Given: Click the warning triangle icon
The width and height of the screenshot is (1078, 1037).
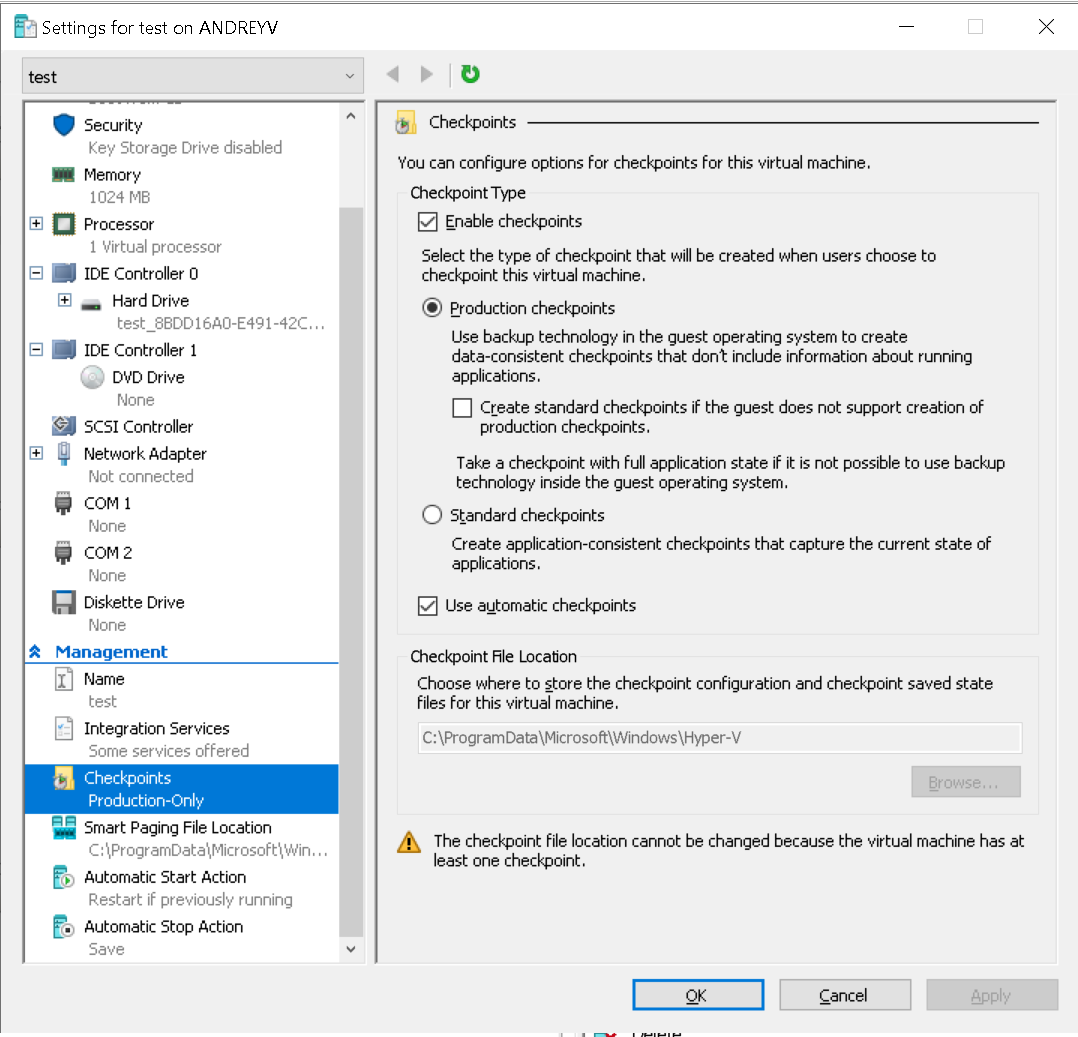Looking at the screenshot, I should pyautogui.click(x=409, y=842).
